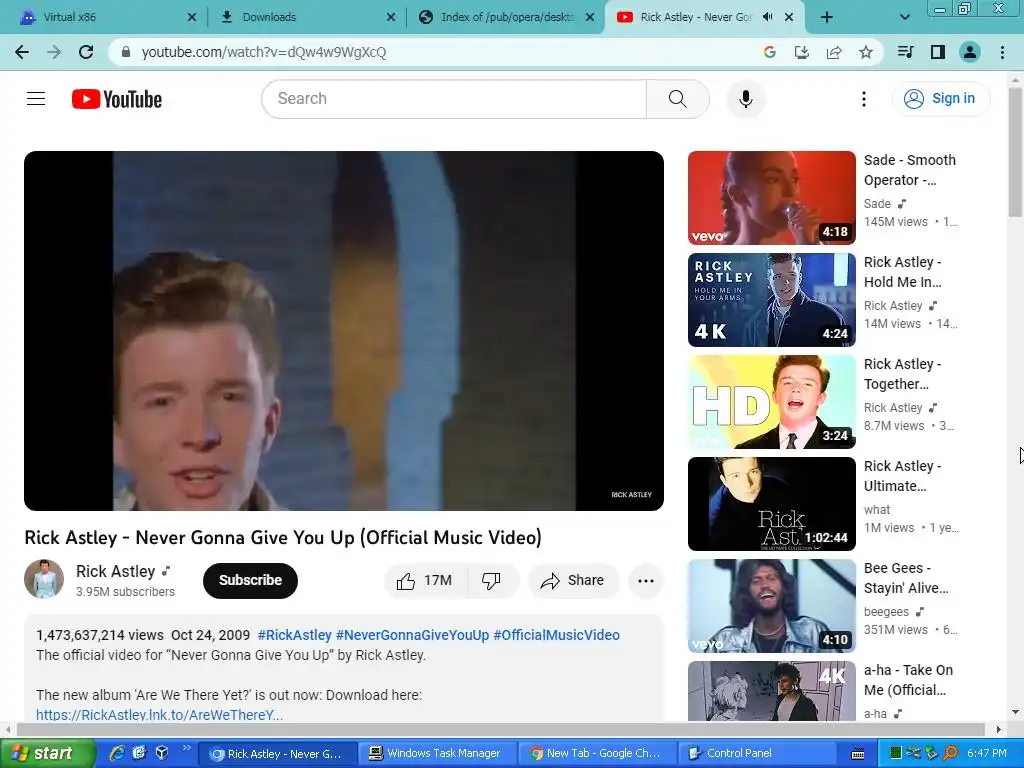Image resolution: width=1024 pixels, height=768 pixels.
Task: Switch to New Tab Google Chrome taskbar button
Action: tap(596, 754)
